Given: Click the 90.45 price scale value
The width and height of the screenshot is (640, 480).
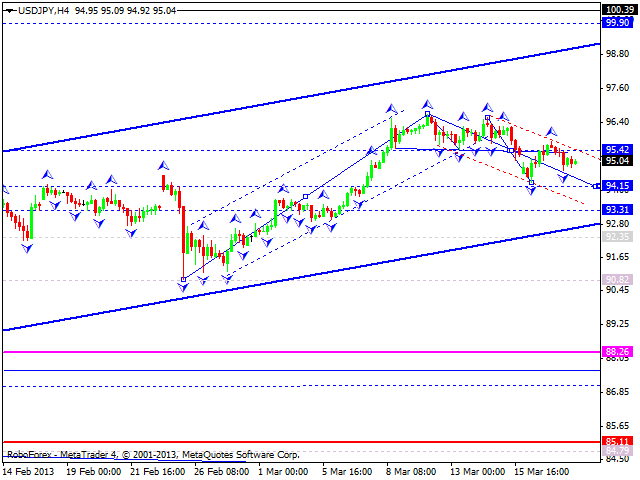Looking at the screenshot, I should click(x=617, y=290).
